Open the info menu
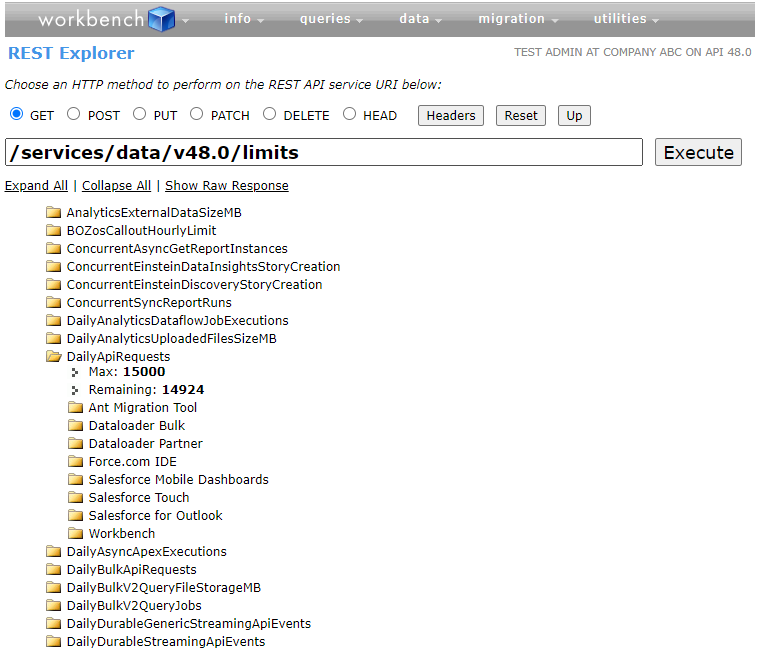The height and width of the screenshot is (648, 758). pos(244,19)
